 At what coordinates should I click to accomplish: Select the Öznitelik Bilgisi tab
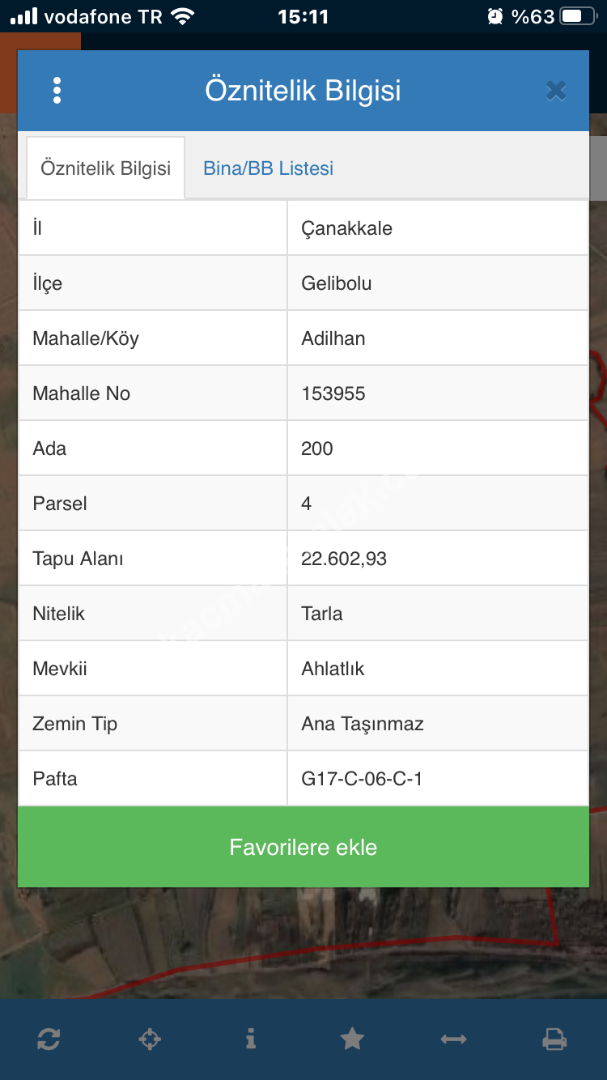tap(105, 168)
